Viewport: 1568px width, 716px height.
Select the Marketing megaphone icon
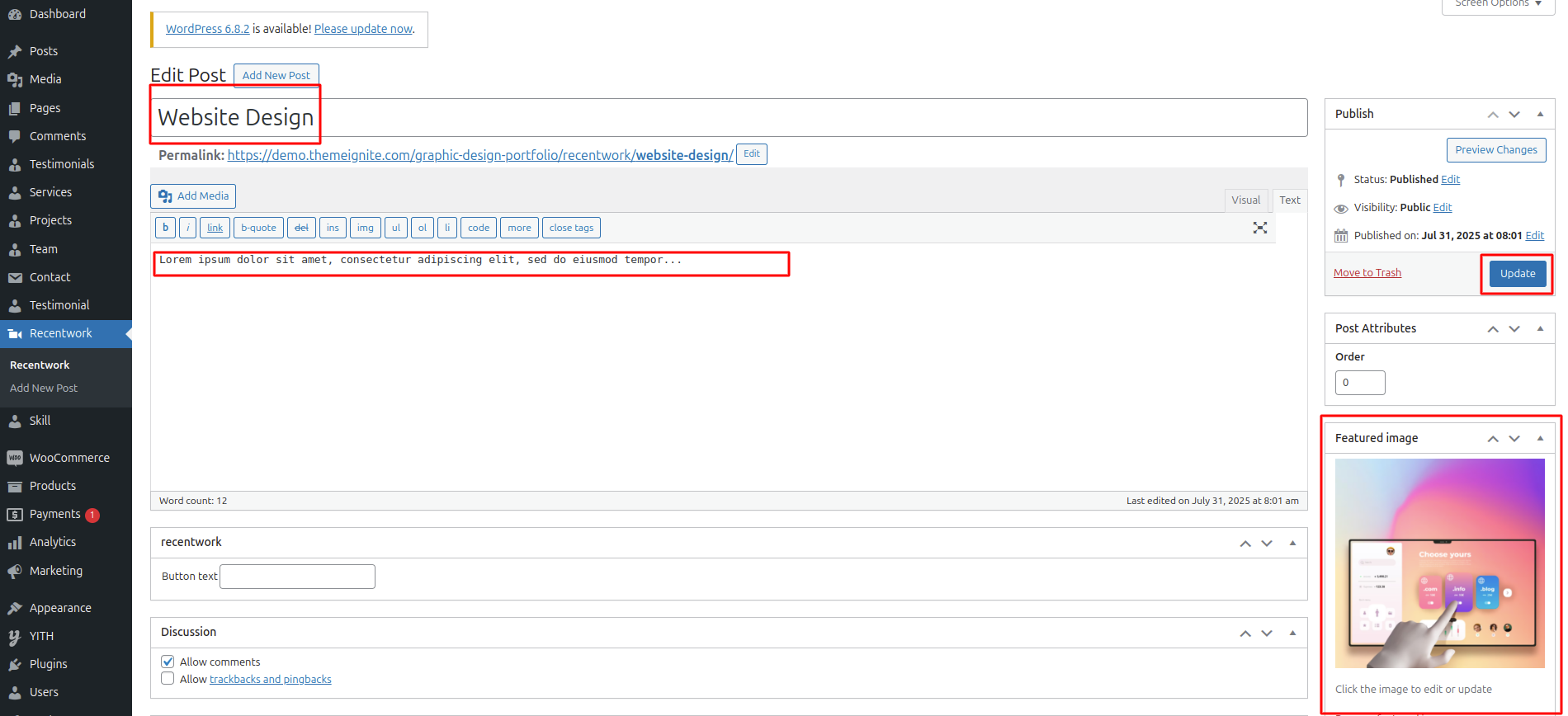point(15,571)
